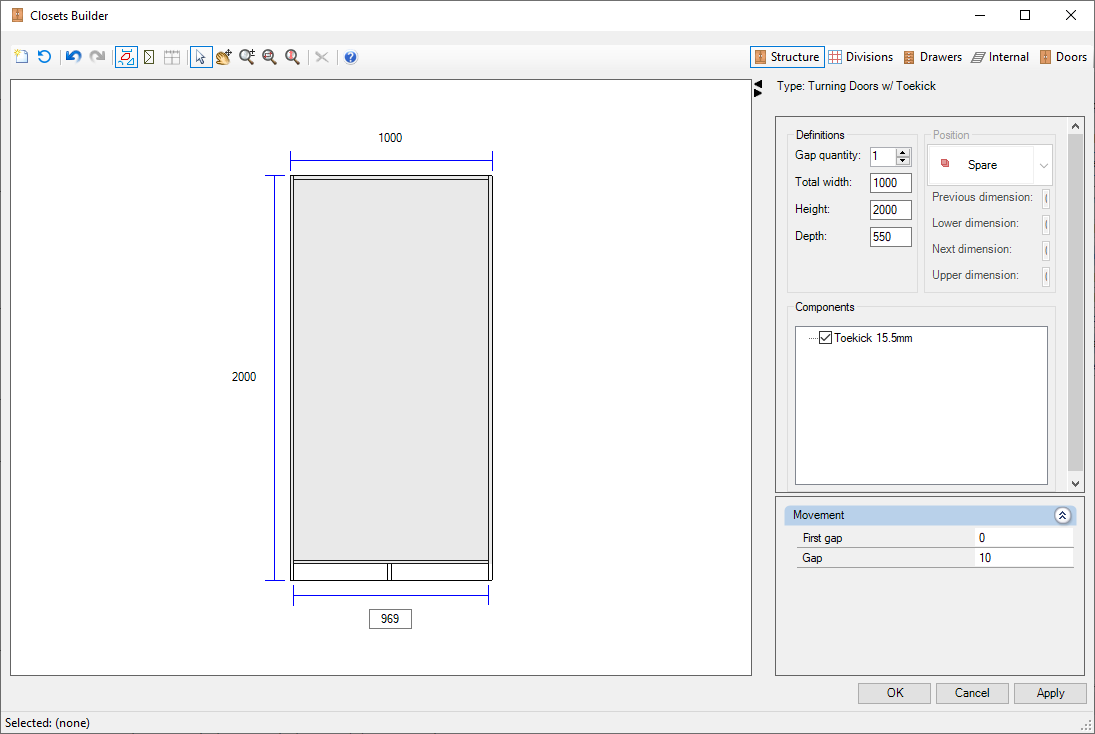Click the Cancel button
1095x734 pixels.
pyautogui.click(x=972, y=693)
